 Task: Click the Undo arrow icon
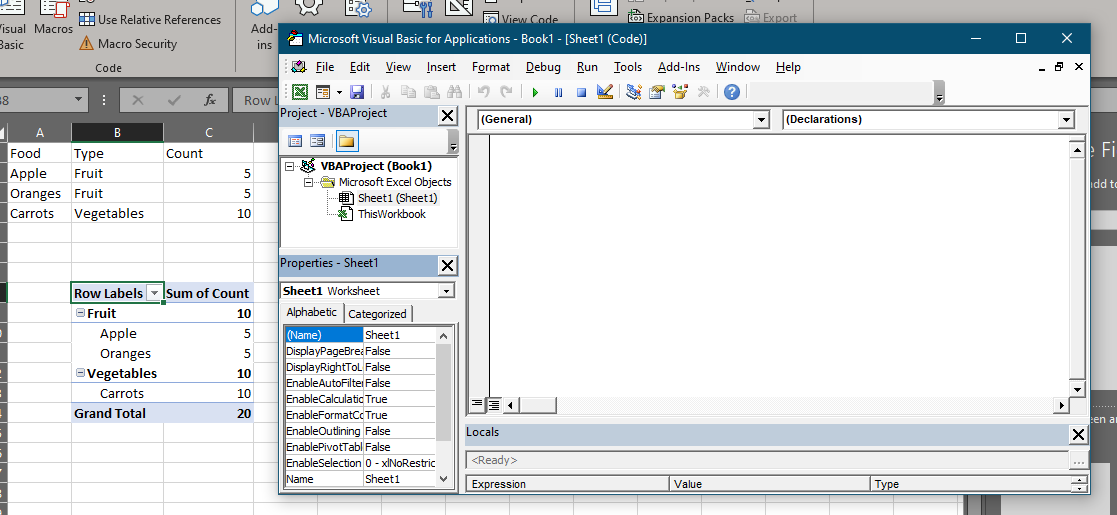[483, 92]
